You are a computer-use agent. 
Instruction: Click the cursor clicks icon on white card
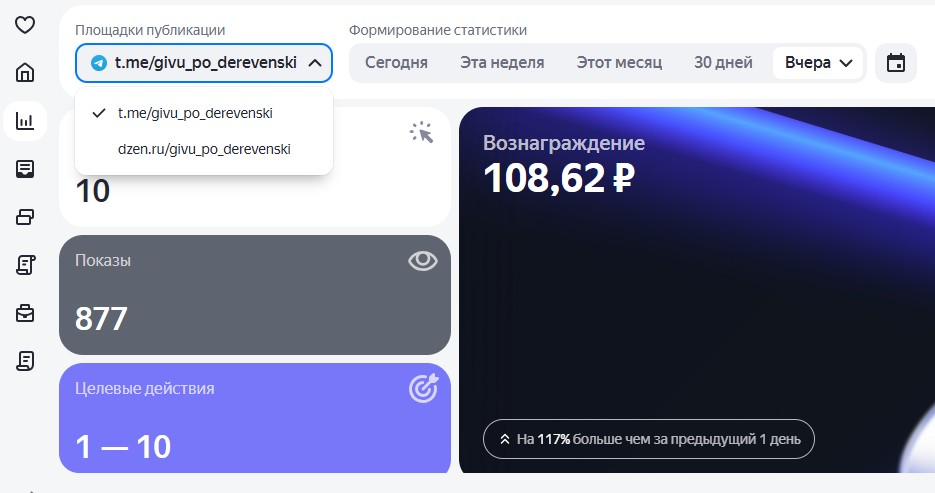pyautogui.click(x=422, y=132)
